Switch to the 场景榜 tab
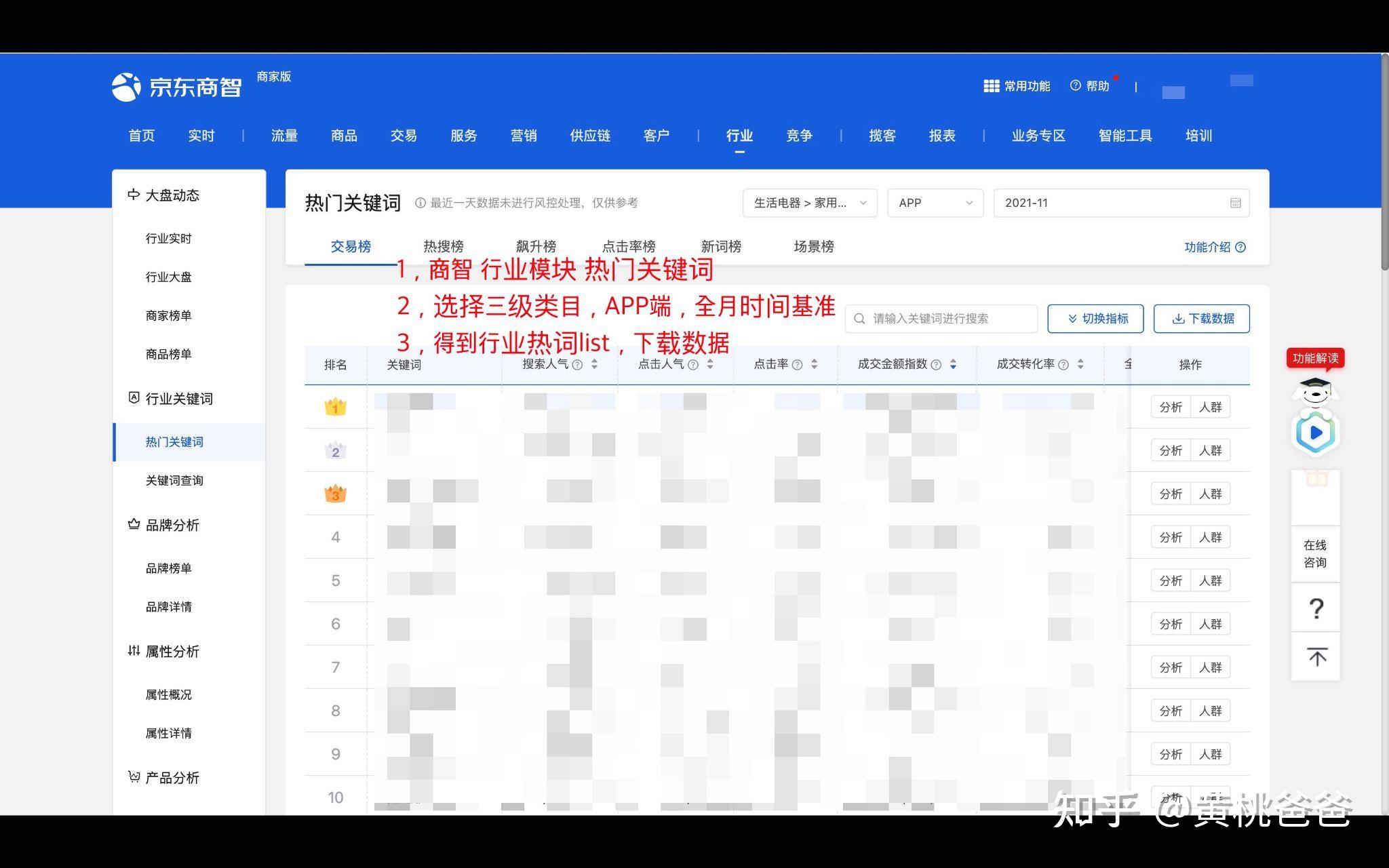 814,247
